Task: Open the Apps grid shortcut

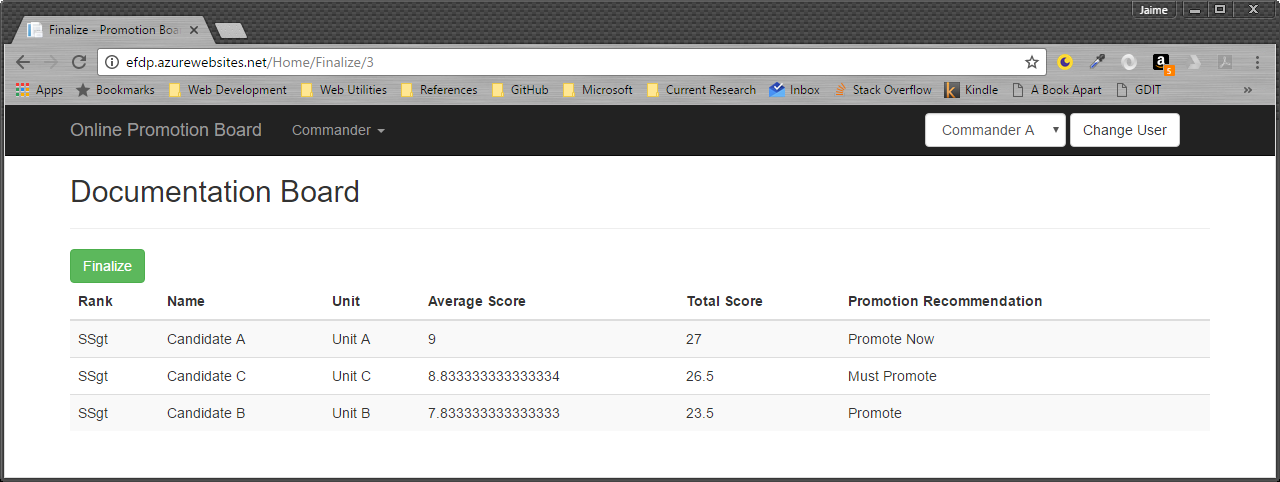Action: (38, 90)
